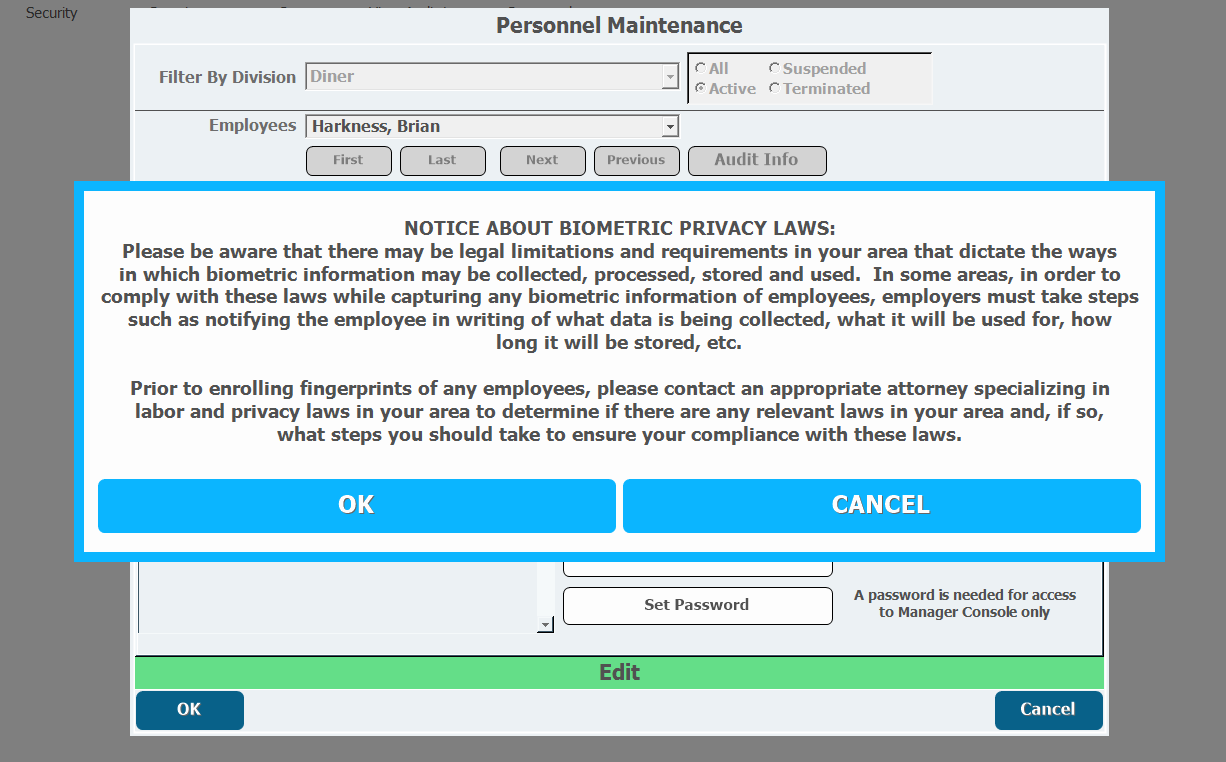Go to the Next employee

click(x=542, y=160)
